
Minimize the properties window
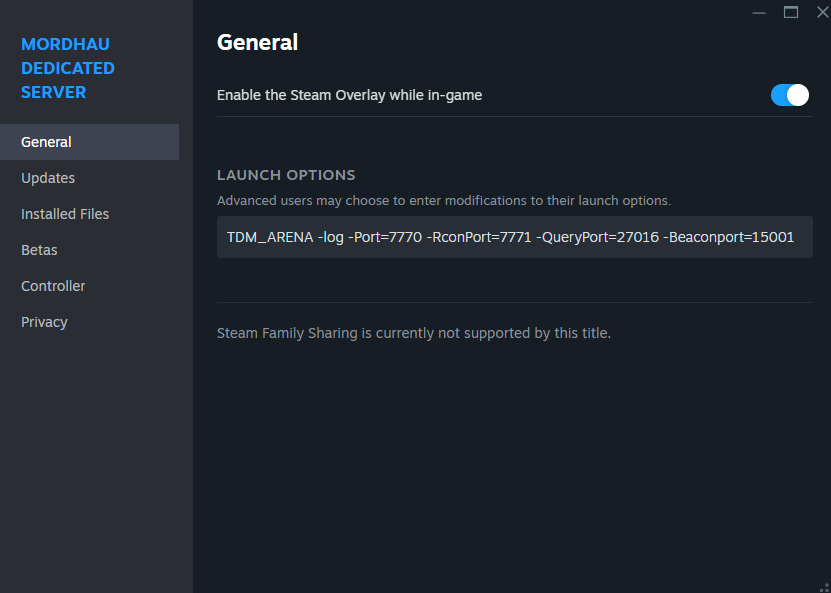tap(759, 13)
